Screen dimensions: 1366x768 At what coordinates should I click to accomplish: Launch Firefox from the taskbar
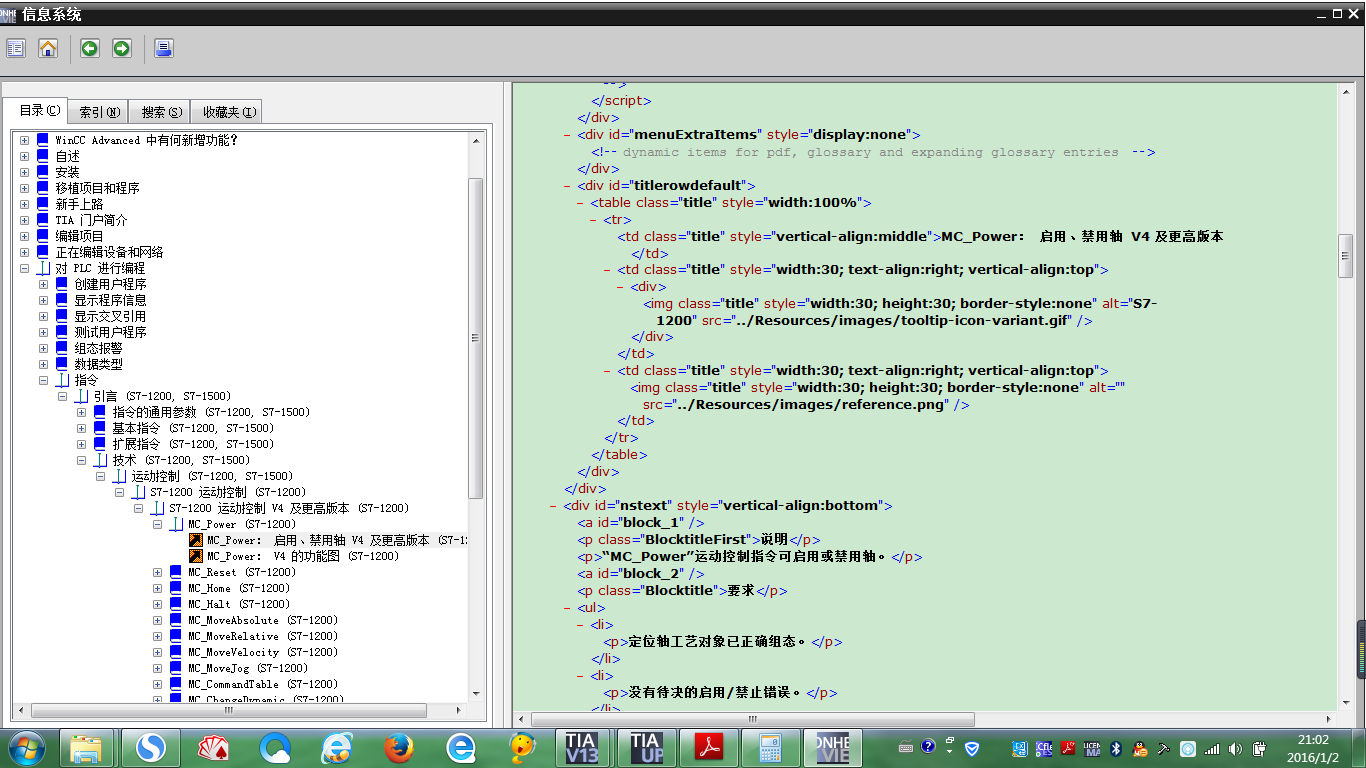point(399,748)
